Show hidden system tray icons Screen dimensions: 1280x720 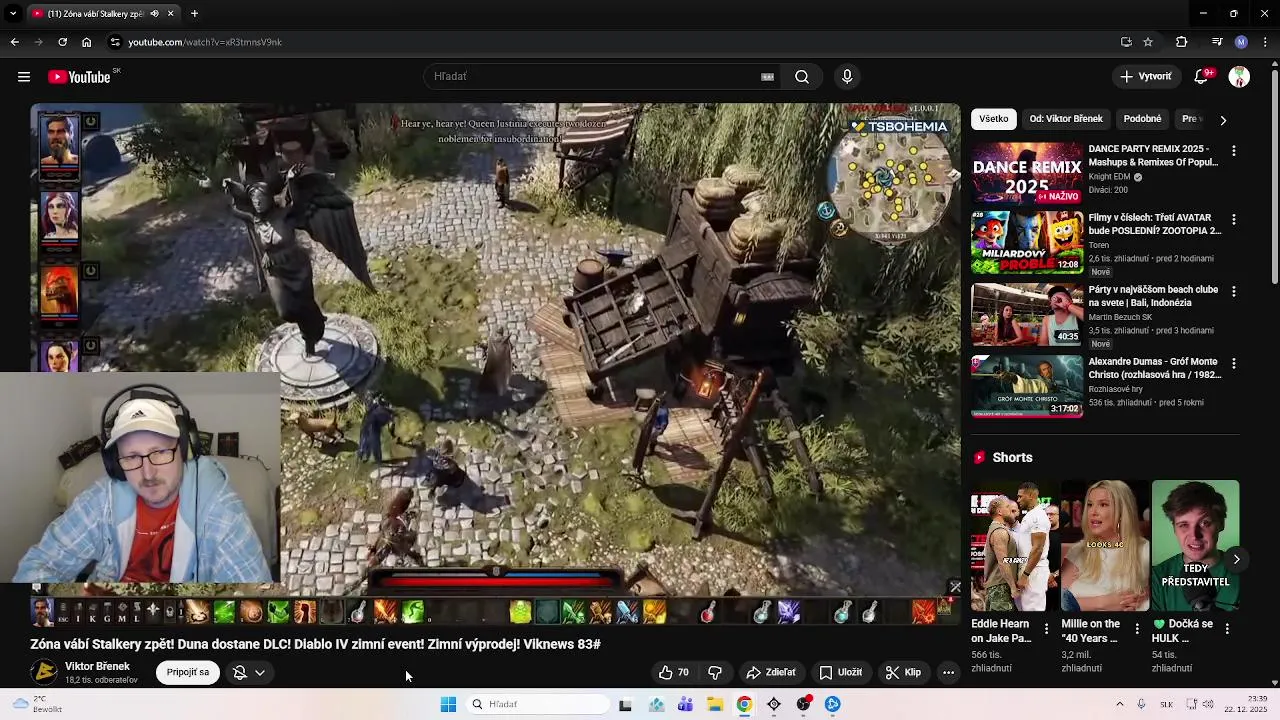(x=1119, y=704)
